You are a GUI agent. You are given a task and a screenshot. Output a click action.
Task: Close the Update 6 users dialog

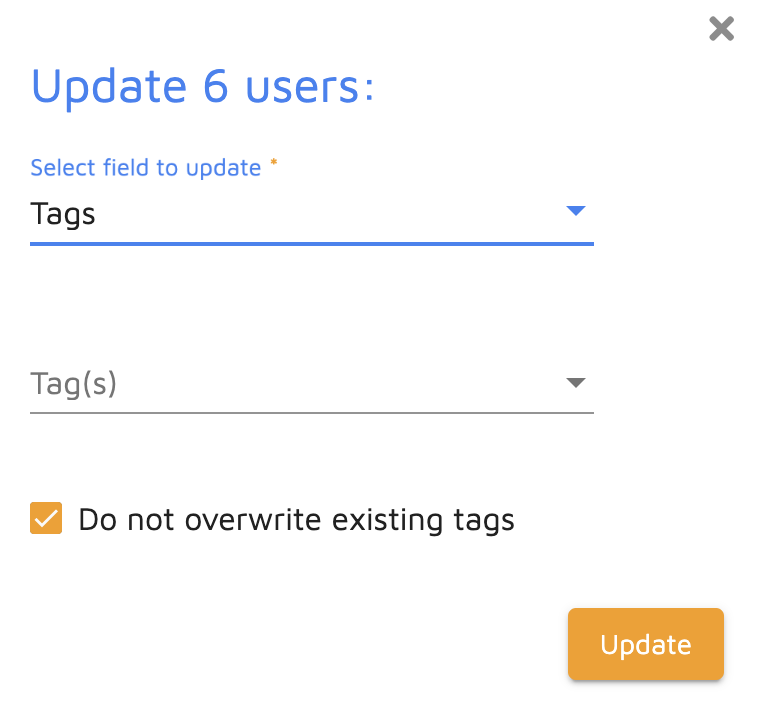coord(721,29)
